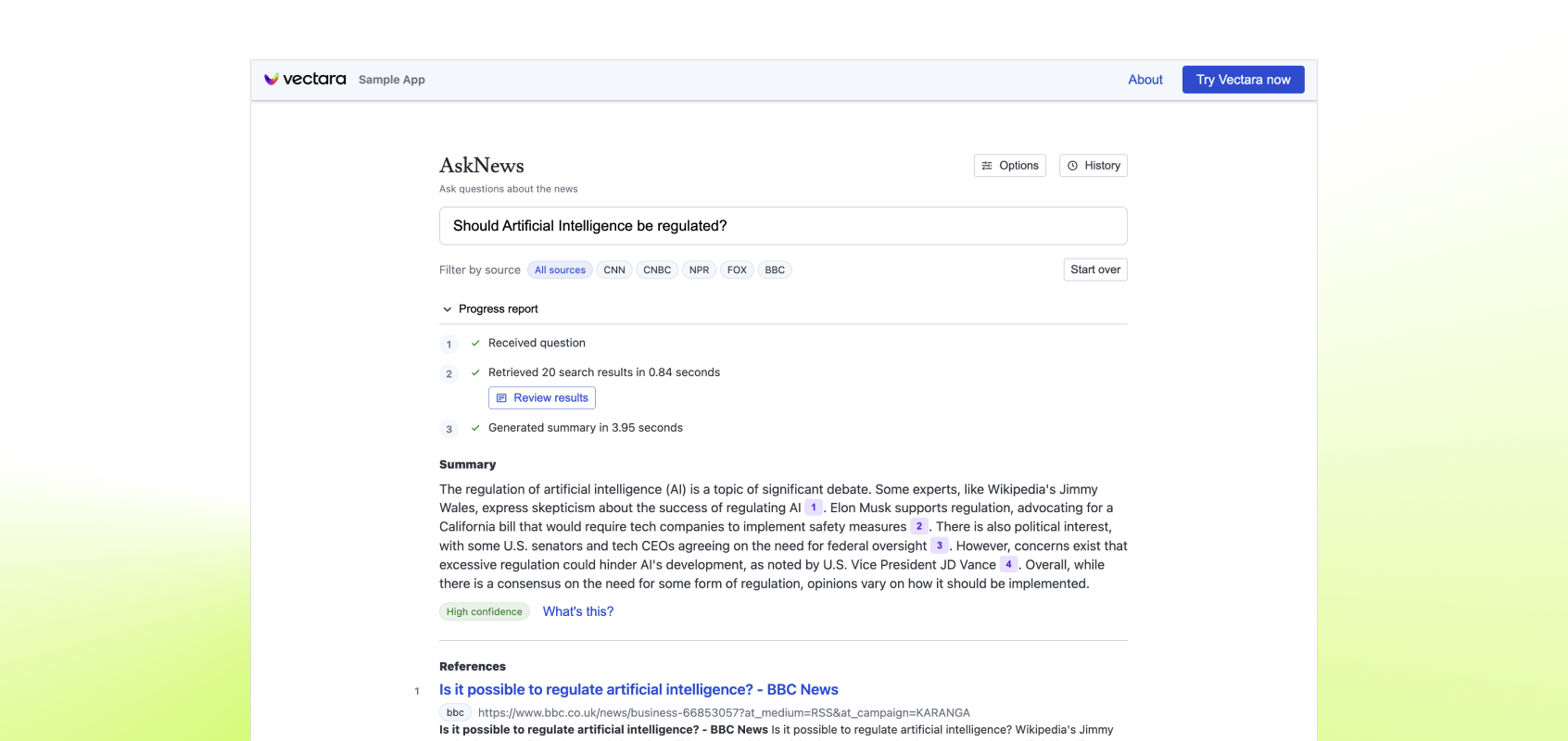Filter by CNN source

tap(614, 270)
